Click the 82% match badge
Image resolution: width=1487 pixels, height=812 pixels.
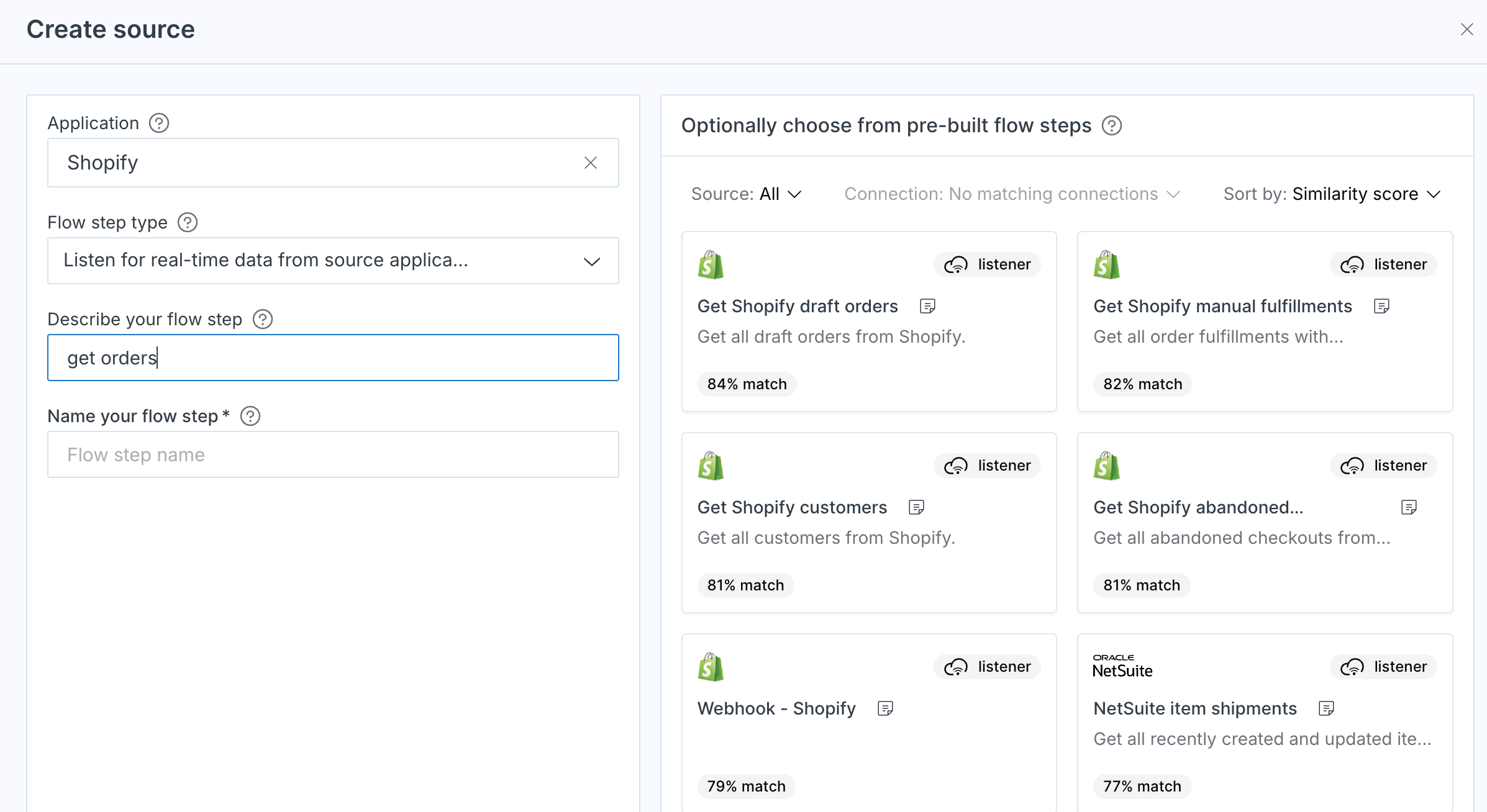(x=1143, y=384)
